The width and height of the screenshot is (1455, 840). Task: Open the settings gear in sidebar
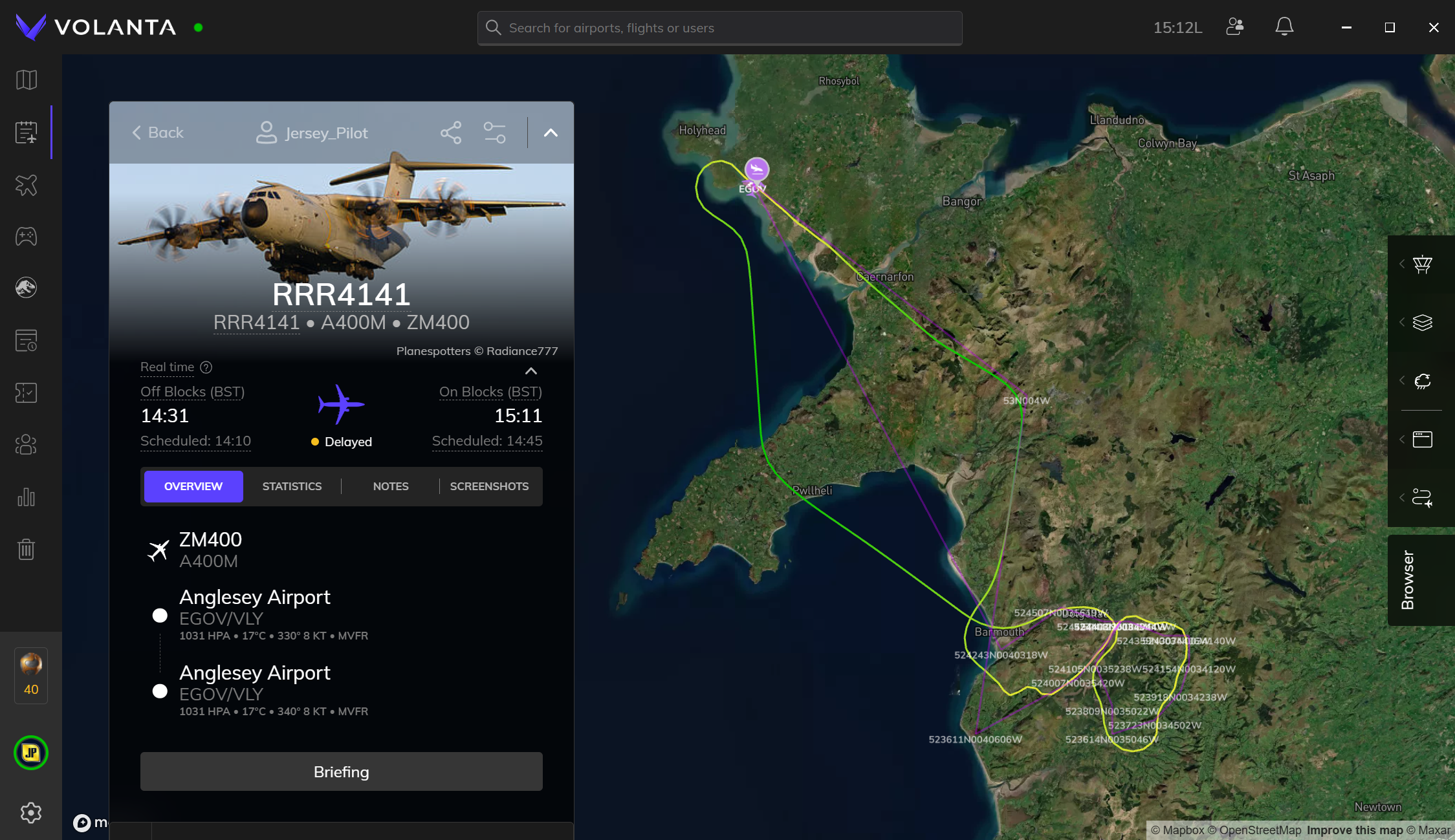coord(31,813)
